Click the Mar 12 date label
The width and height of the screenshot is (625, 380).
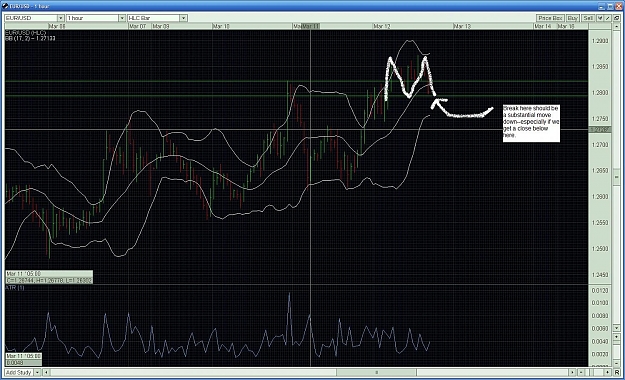[382, 26]
